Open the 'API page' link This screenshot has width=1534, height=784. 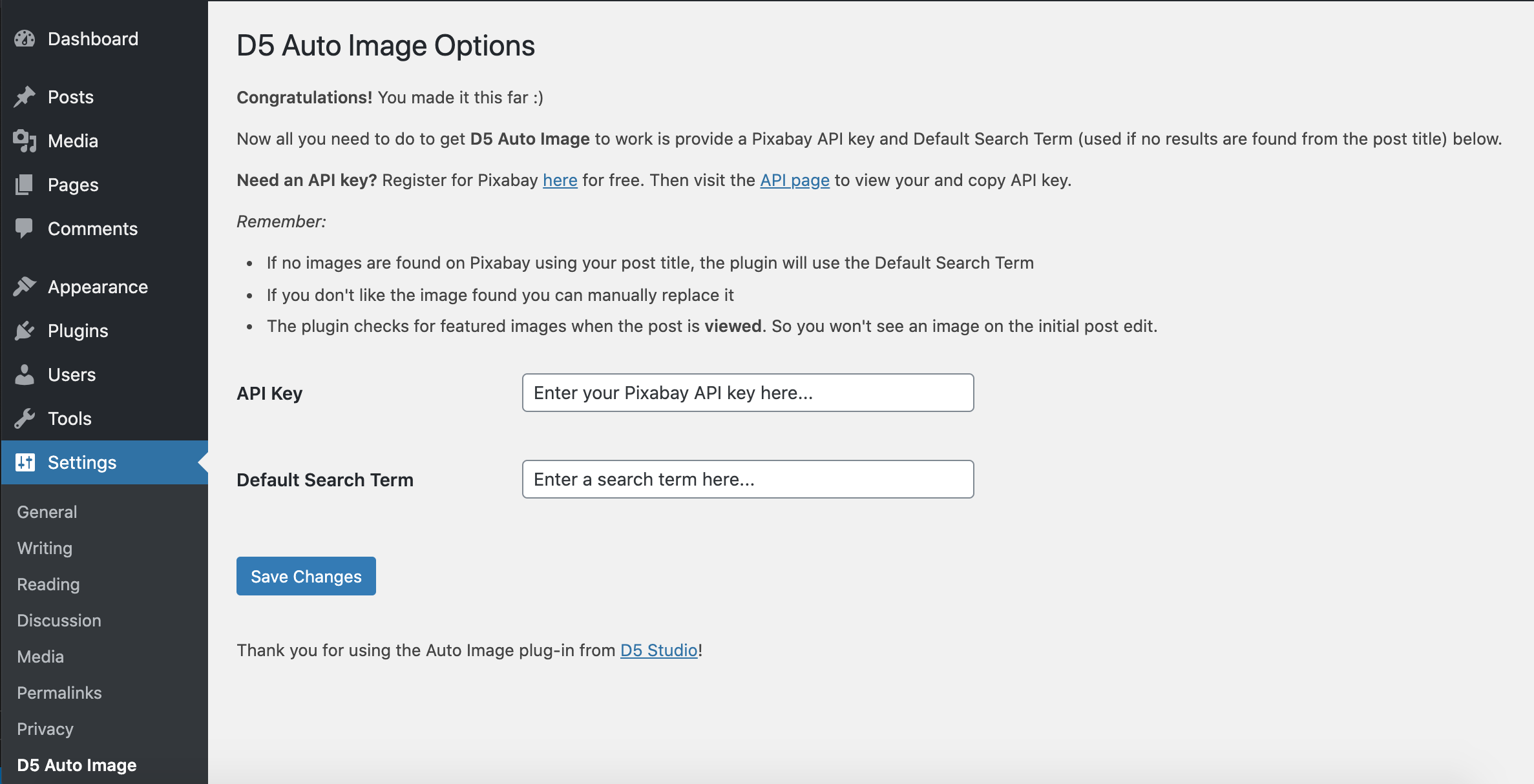tap(795, 180)
